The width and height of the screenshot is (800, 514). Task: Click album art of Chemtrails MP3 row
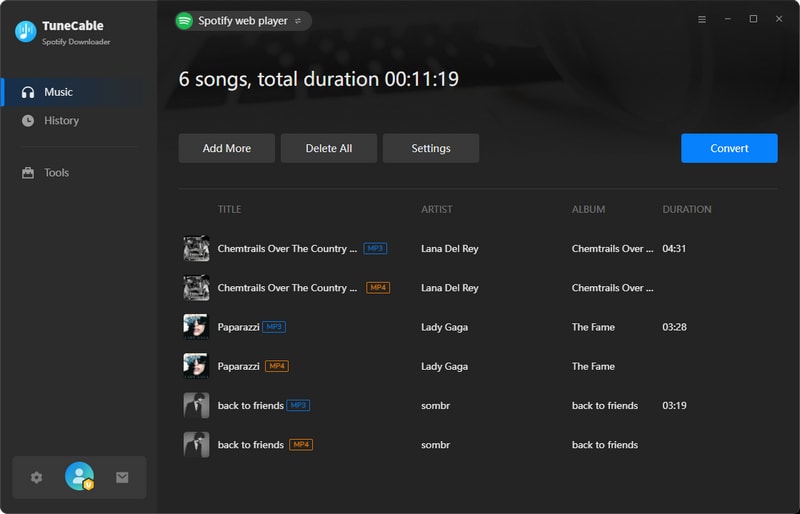[x=196, y=249]
